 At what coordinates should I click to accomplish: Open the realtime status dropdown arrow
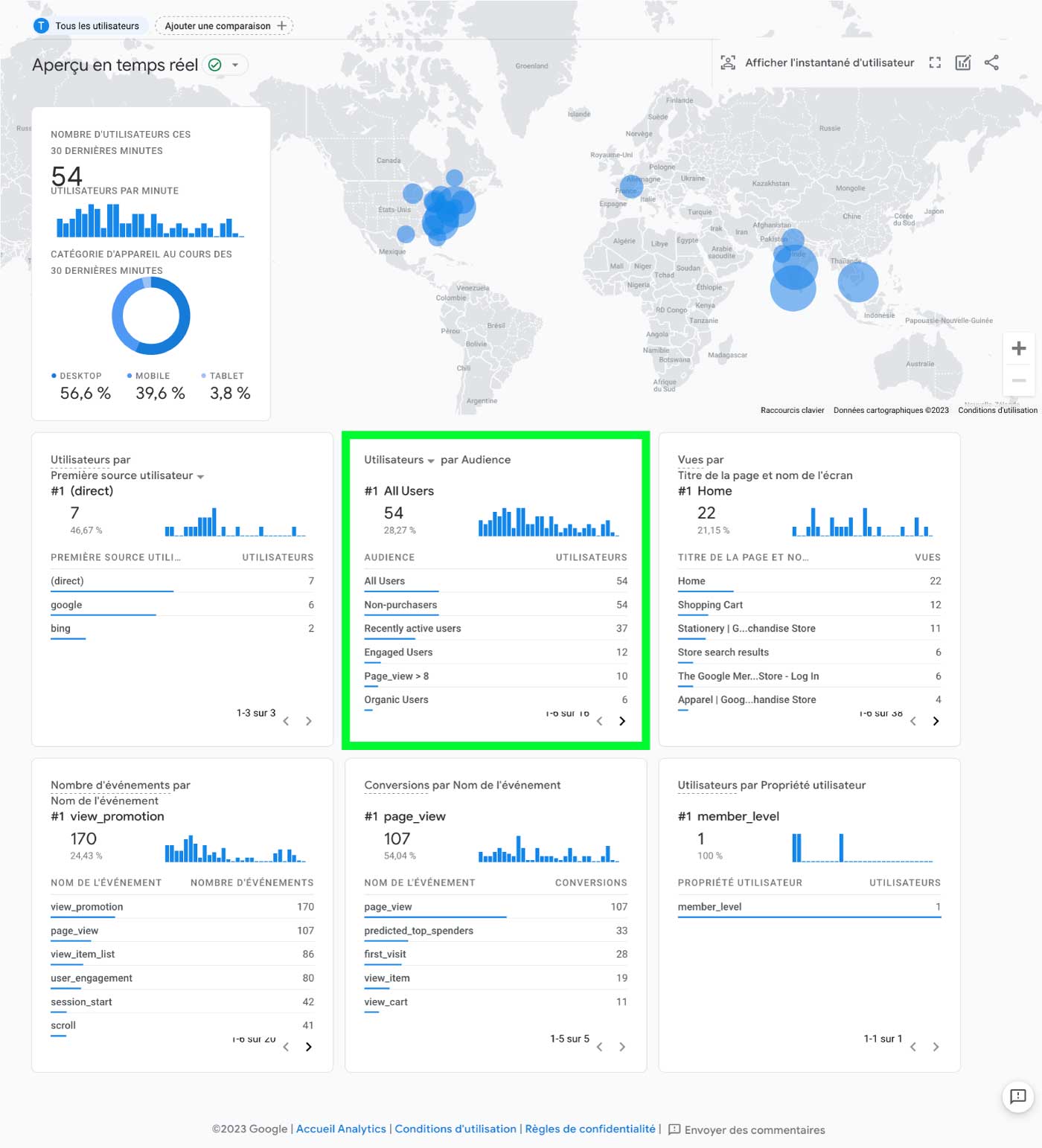[x=235, y=65]
